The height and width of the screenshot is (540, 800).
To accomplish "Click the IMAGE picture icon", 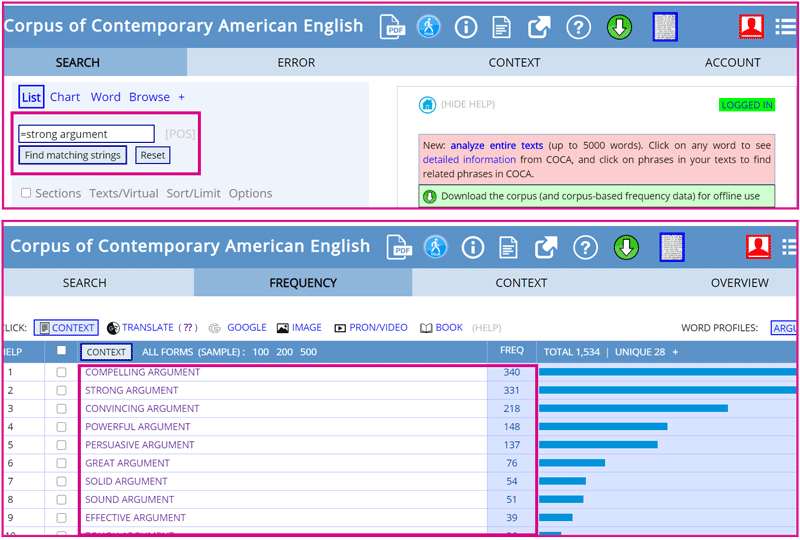I will 283,328.
